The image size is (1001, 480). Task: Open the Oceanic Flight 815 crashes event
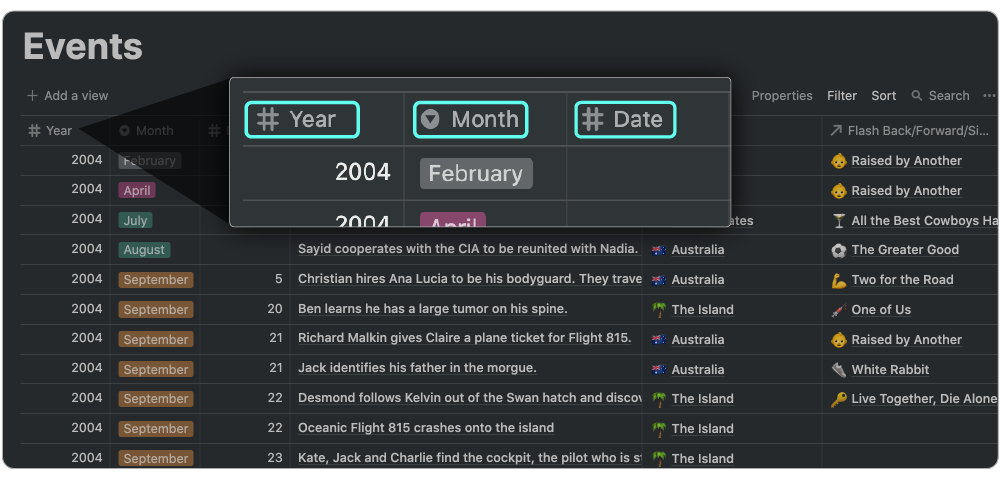pyautogui.click(x=426, y=428)
